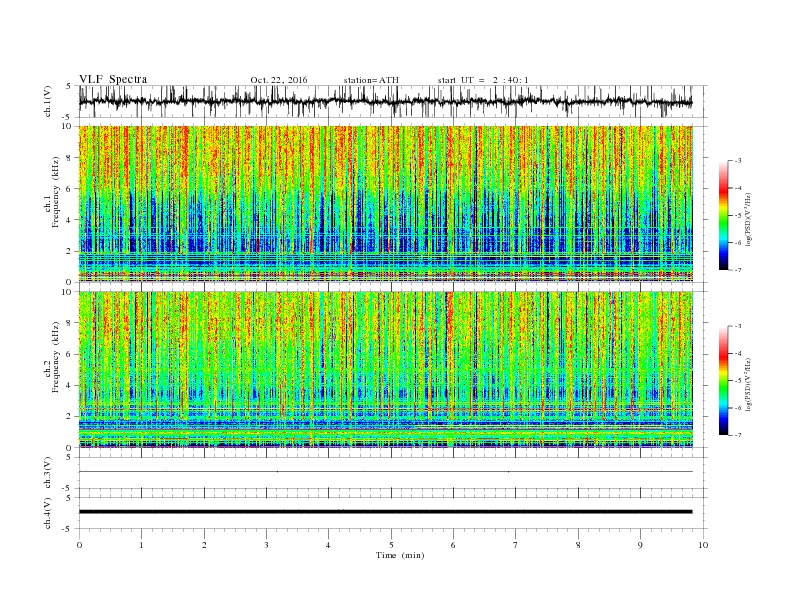This screenshot has width=792, height=612.
Task: Click the "6" kHz tick on ch.2 spectrogram
Action: (x=69, y=354)
